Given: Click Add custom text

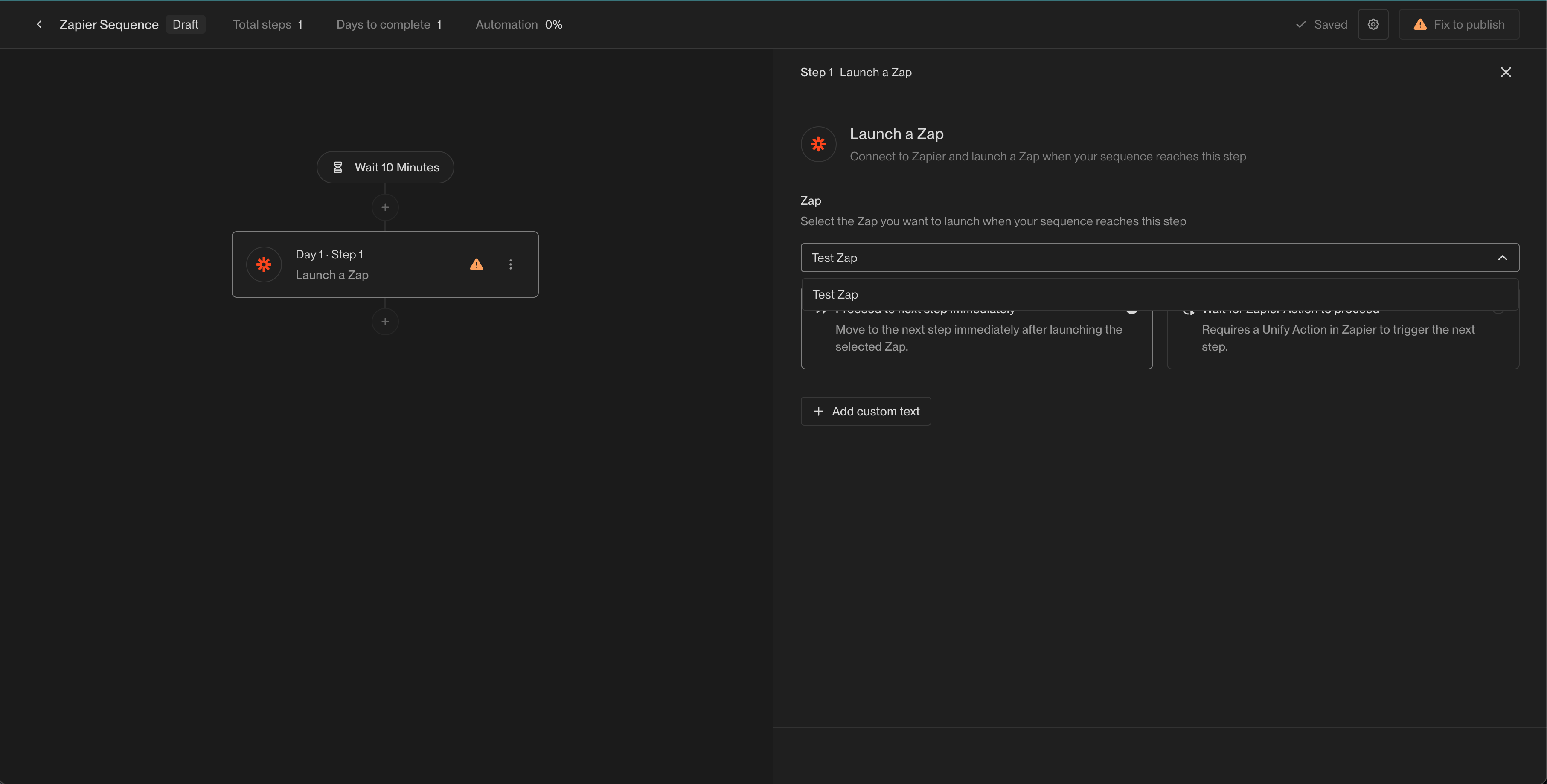Looking at the screenshot, I should 865,411.
